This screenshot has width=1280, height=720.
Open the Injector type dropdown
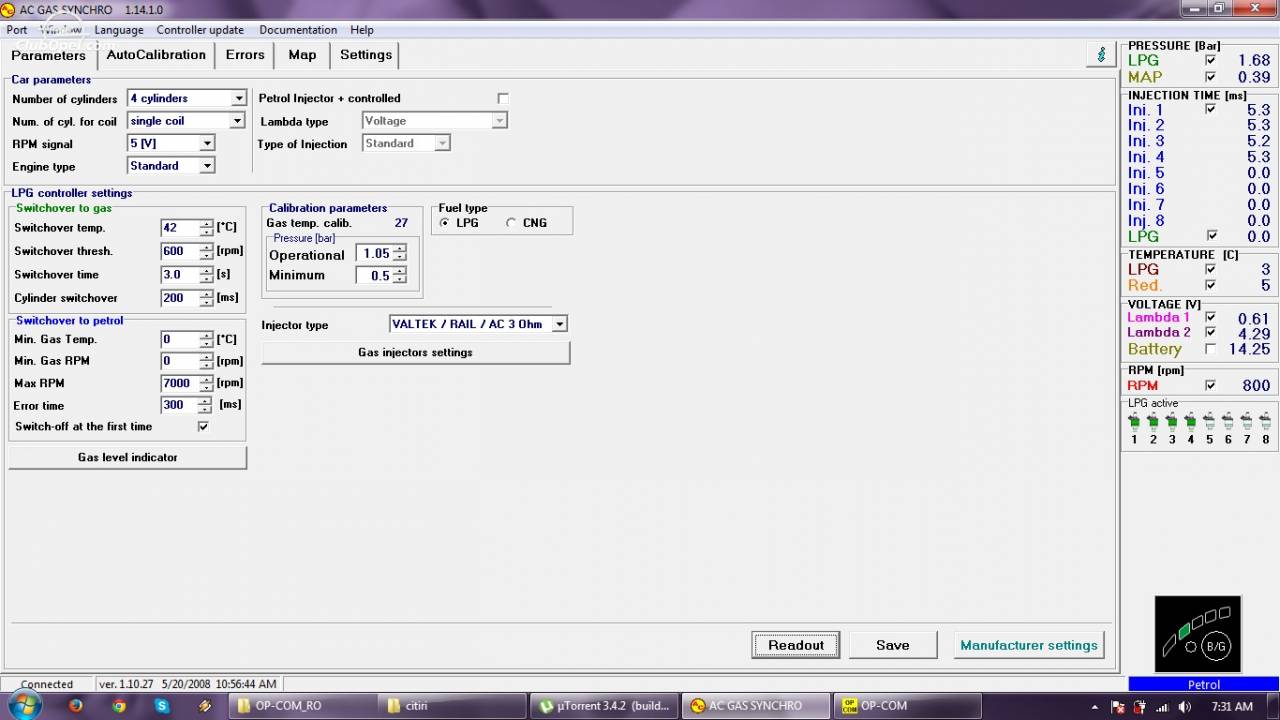point(560,324)
